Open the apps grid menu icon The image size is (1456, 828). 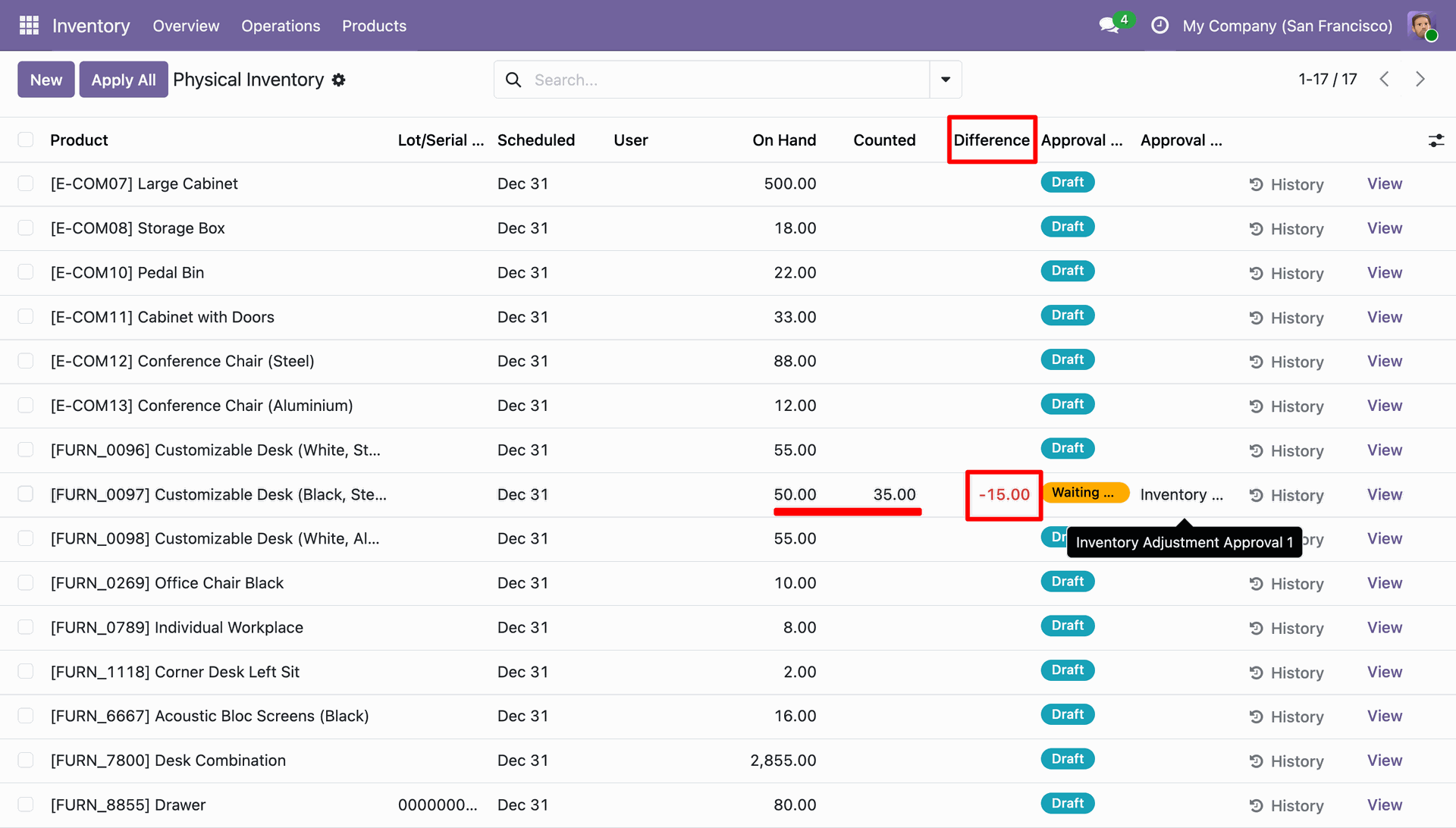29,26
